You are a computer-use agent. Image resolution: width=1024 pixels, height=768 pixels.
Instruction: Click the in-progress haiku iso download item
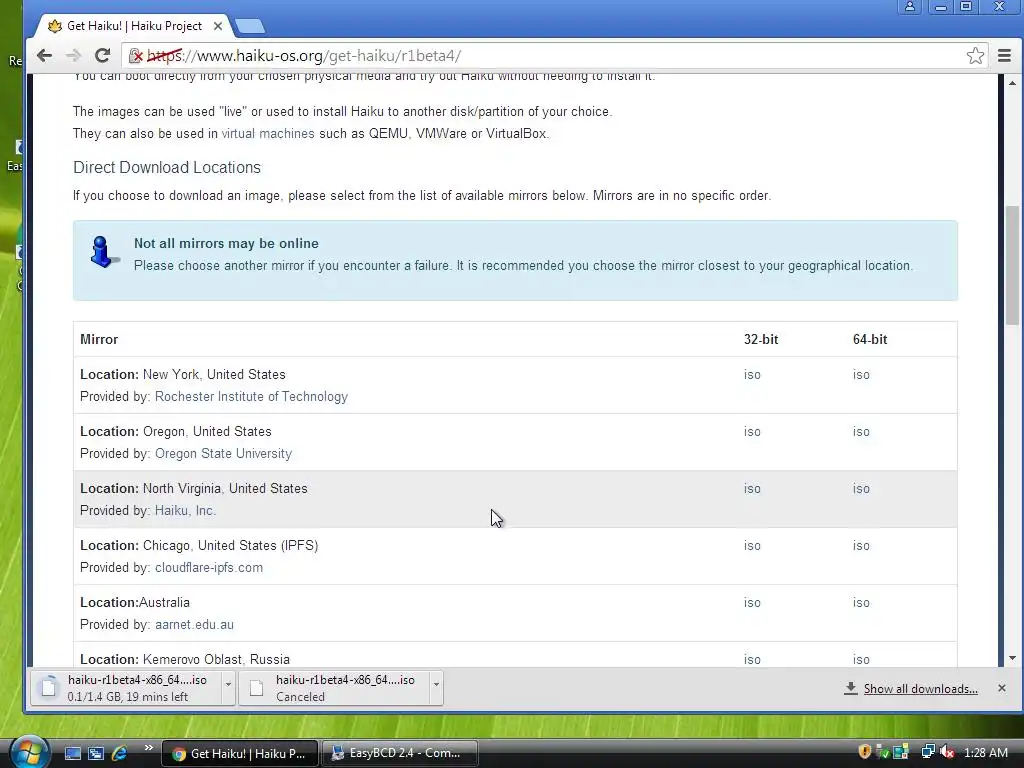(127, 688)
